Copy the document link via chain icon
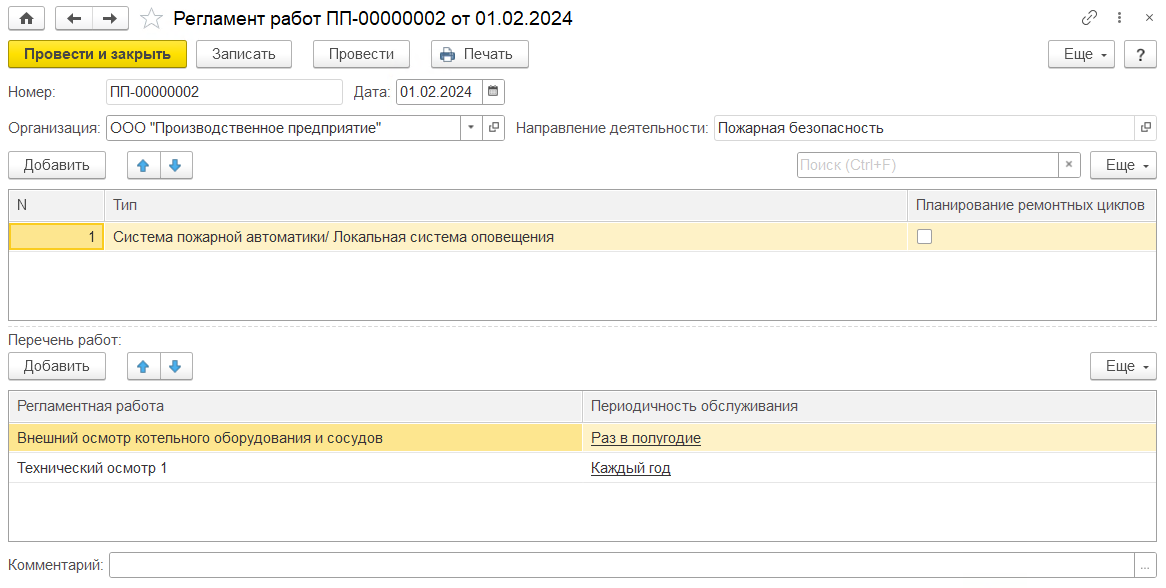The width and height of the screenshot is (1166, 588). tap(1090, 18)
